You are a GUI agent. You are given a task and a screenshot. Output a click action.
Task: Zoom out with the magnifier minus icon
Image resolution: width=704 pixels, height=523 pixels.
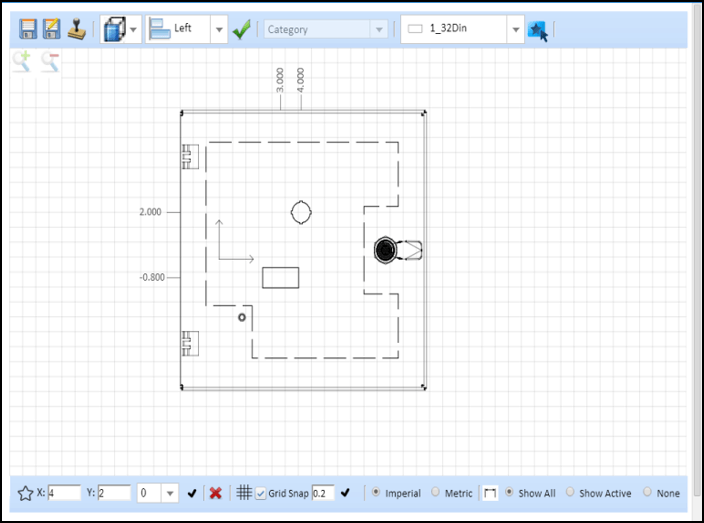[x=50, y=62]
